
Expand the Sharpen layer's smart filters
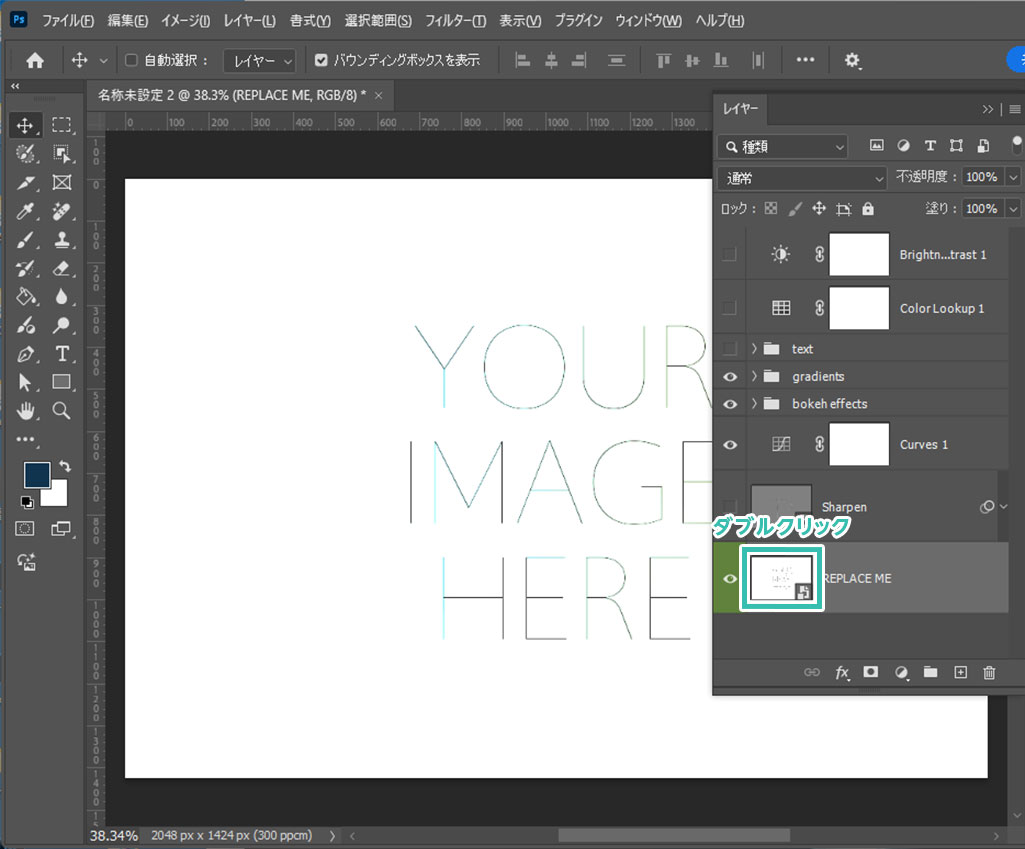click(x=1003, y=507)
